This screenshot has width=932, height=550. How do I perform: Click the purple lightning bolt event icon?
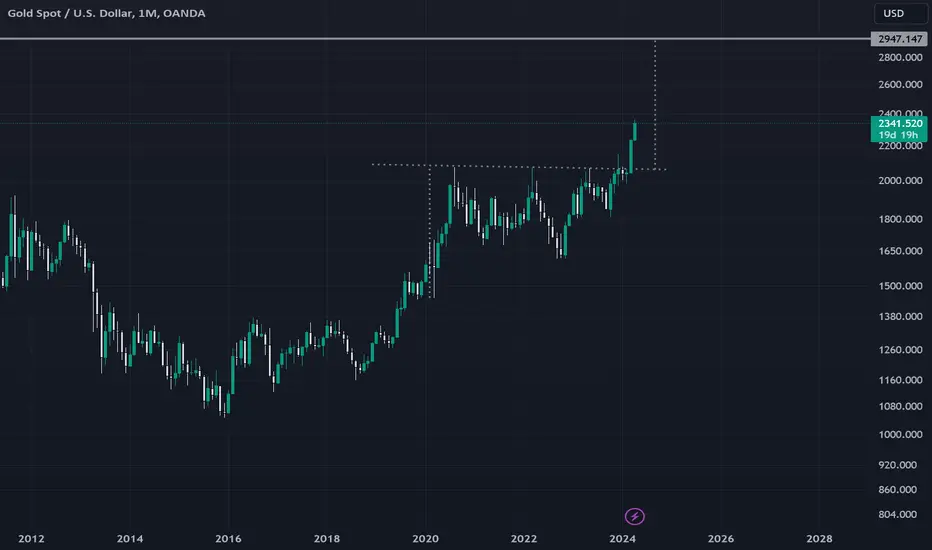(x=634, y=516)
